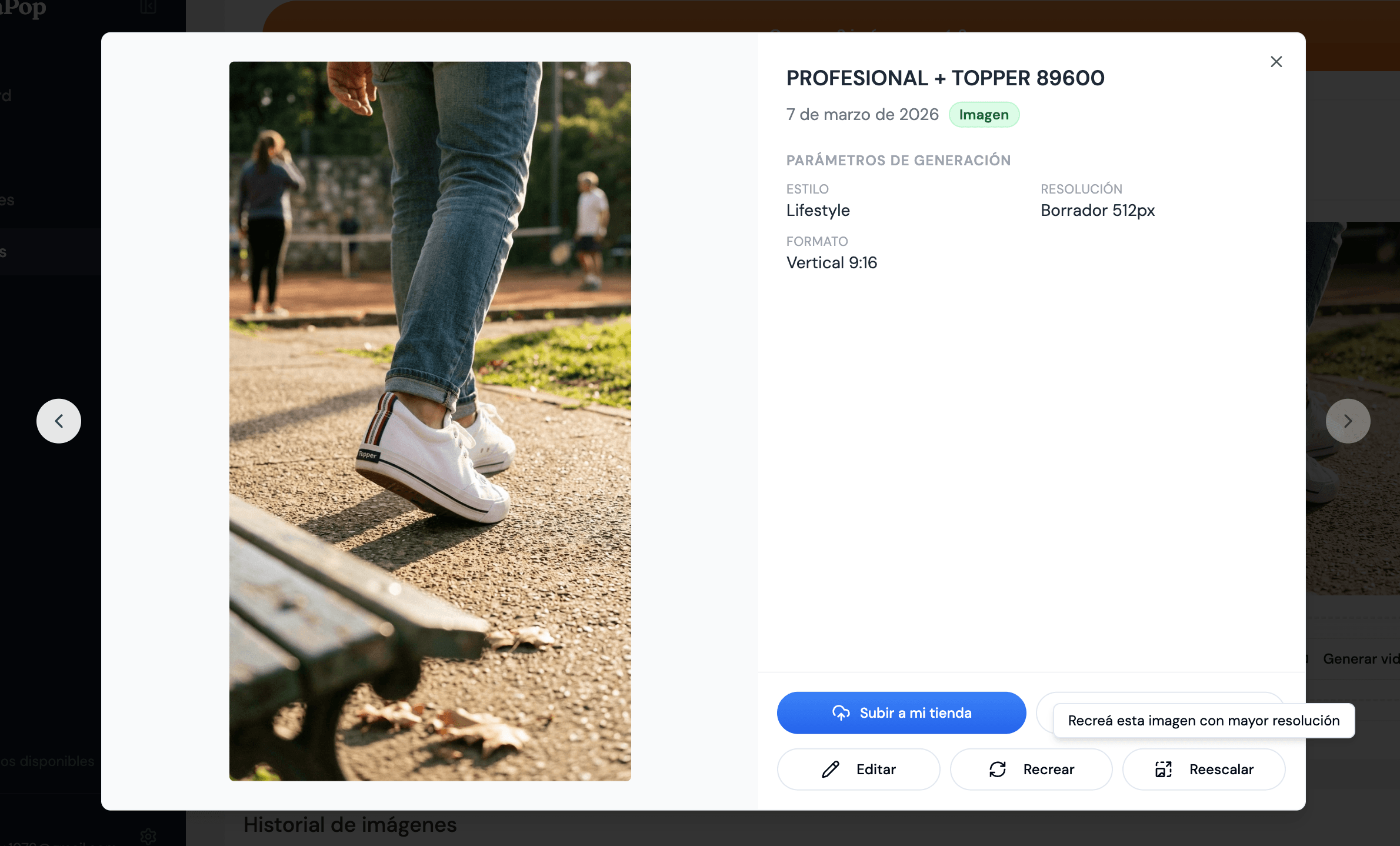Click the refresh arrows icon on Recrear
The width and height of the screenshot is (1400, 846).
click(998, 770)
